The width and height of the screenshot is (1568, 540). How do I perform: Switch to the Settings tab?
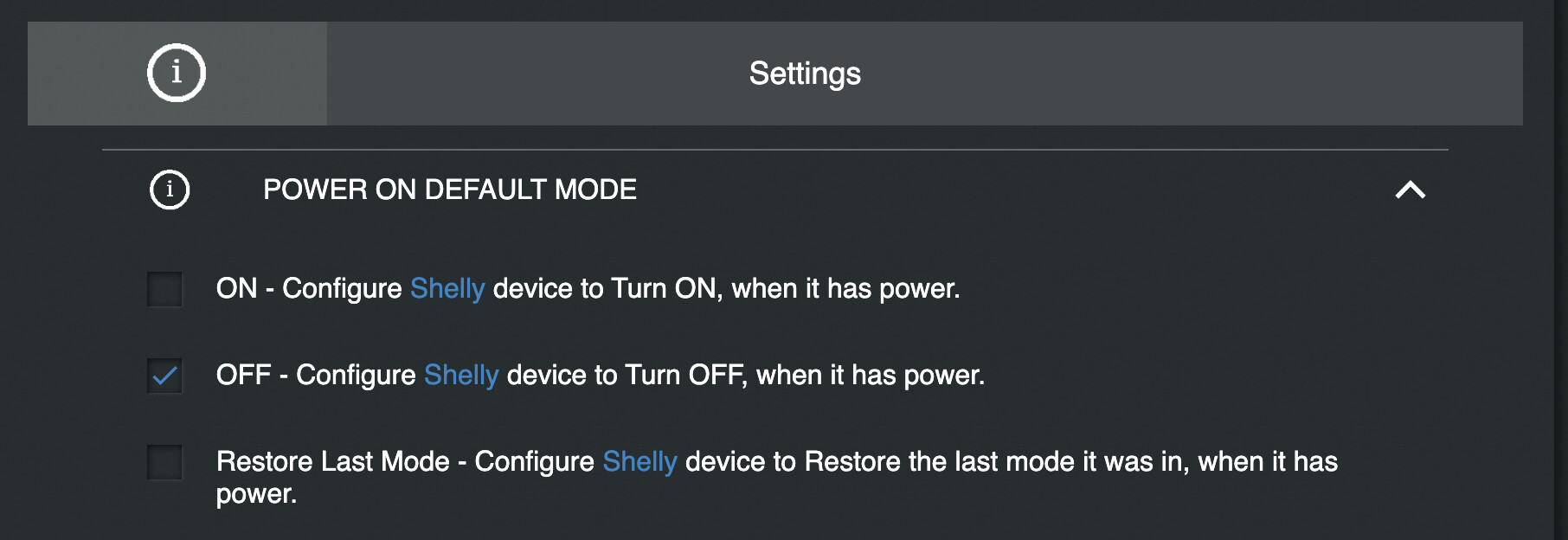point(924,74)
